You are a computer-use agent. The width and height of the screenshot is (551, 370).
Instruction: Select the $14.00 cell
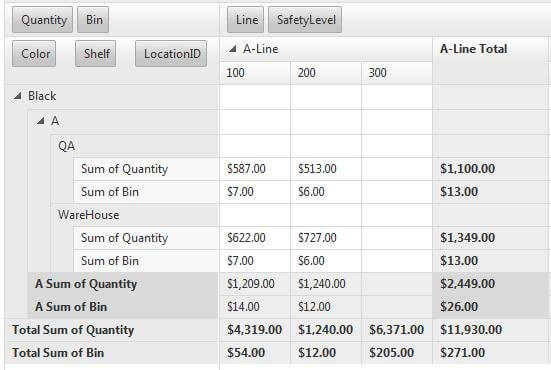[255, 307]
